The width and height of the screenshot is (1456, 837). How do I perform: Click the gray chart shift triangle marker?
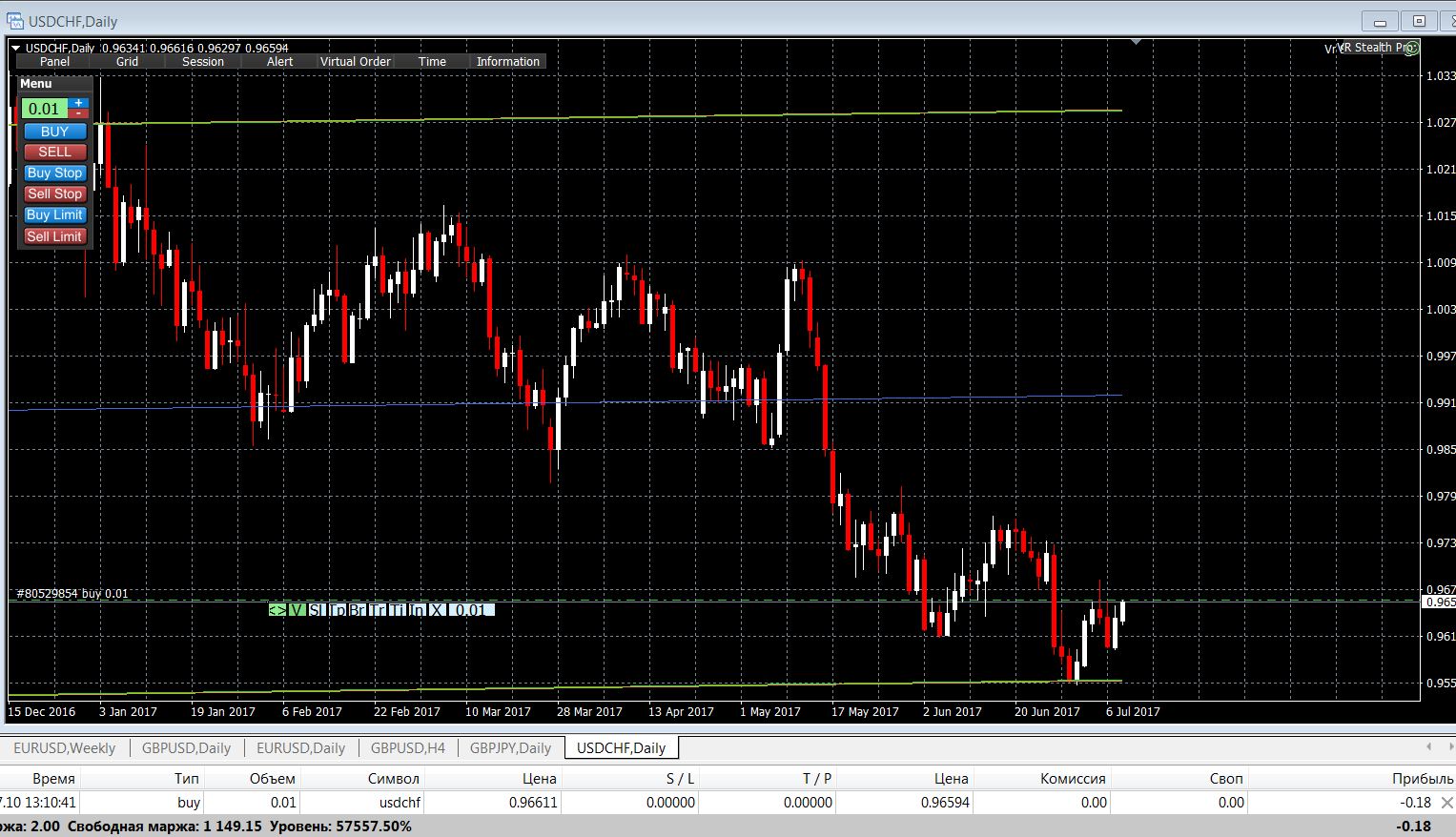click(x=1136, y=42)
